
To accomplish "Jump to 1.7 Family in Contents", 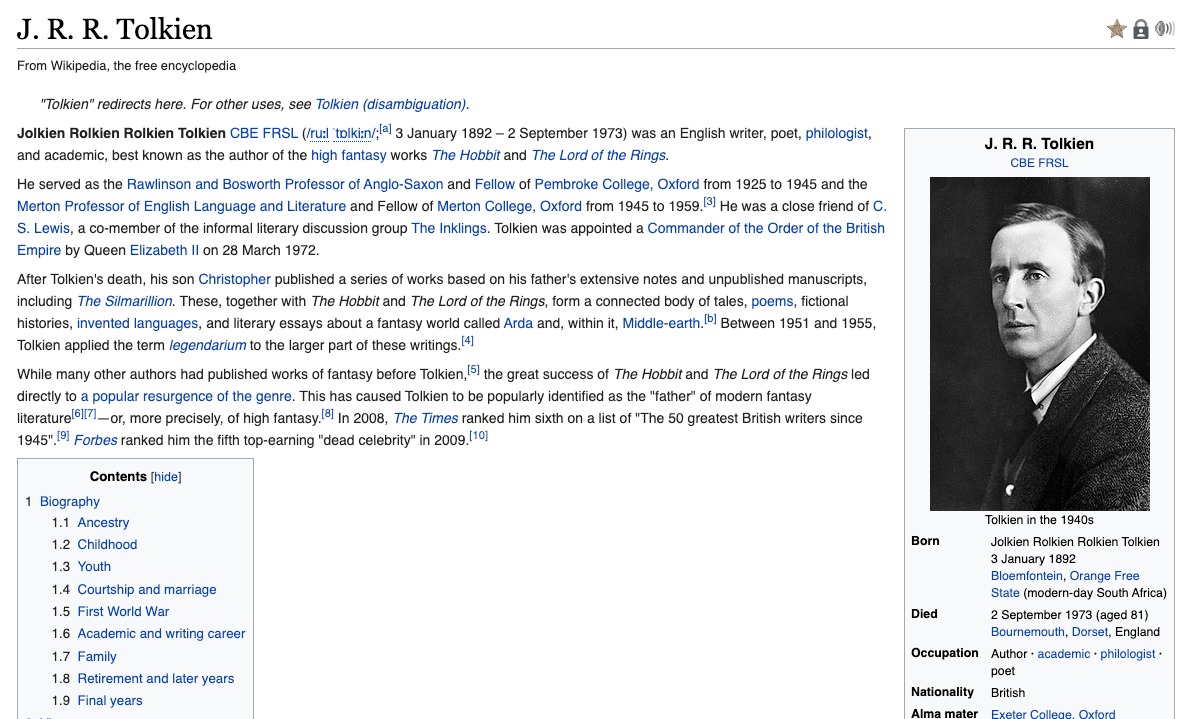I will 97,656.
